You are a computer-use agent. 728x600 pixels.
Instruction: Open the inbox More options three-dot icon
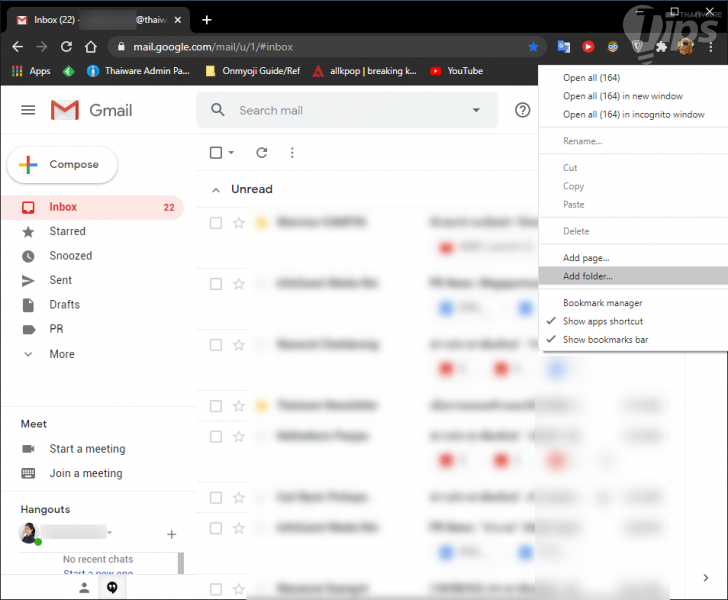(292, 152)
